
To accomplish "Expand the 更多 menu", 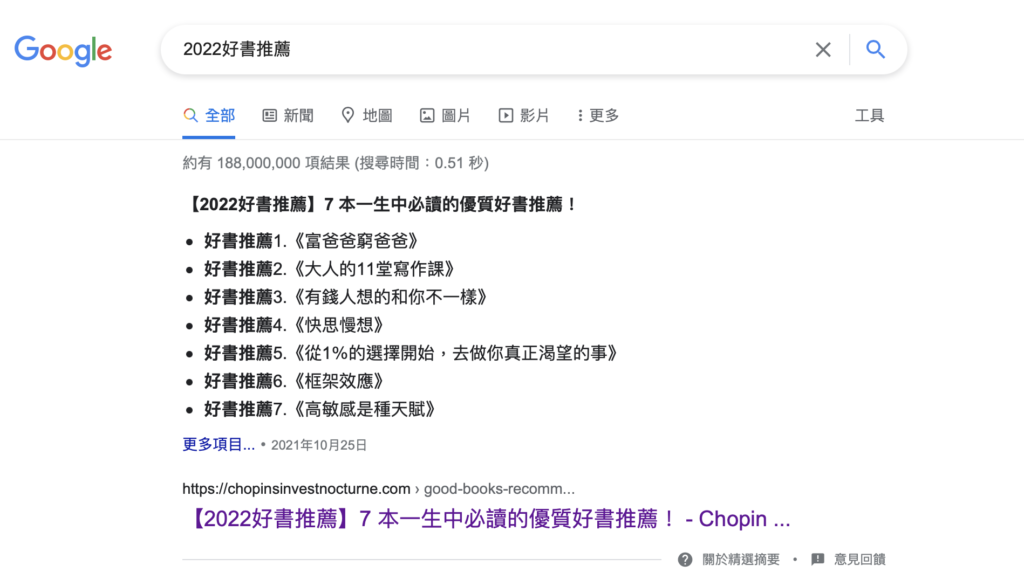I will [598, 116].
